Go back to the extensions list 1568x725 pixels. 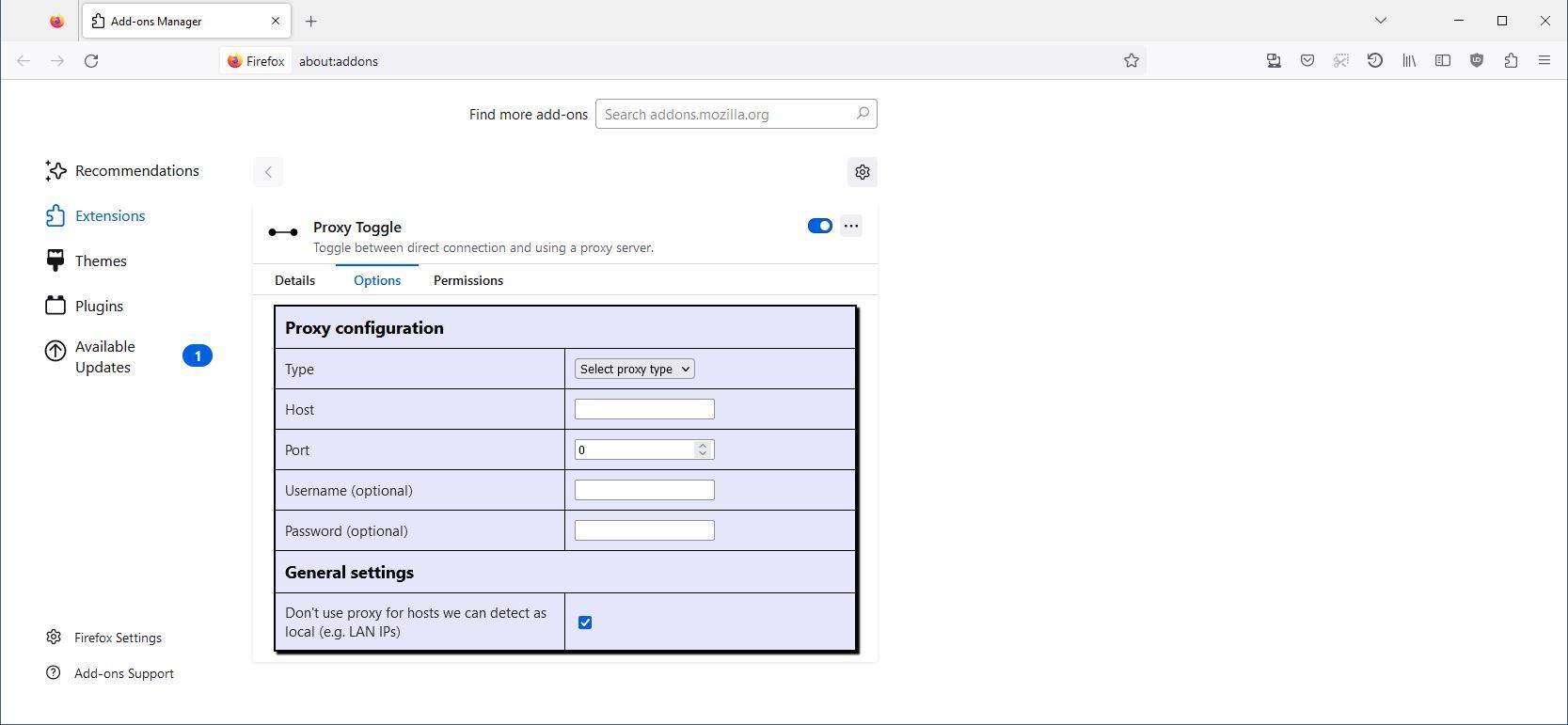click(x=268, y=172)
